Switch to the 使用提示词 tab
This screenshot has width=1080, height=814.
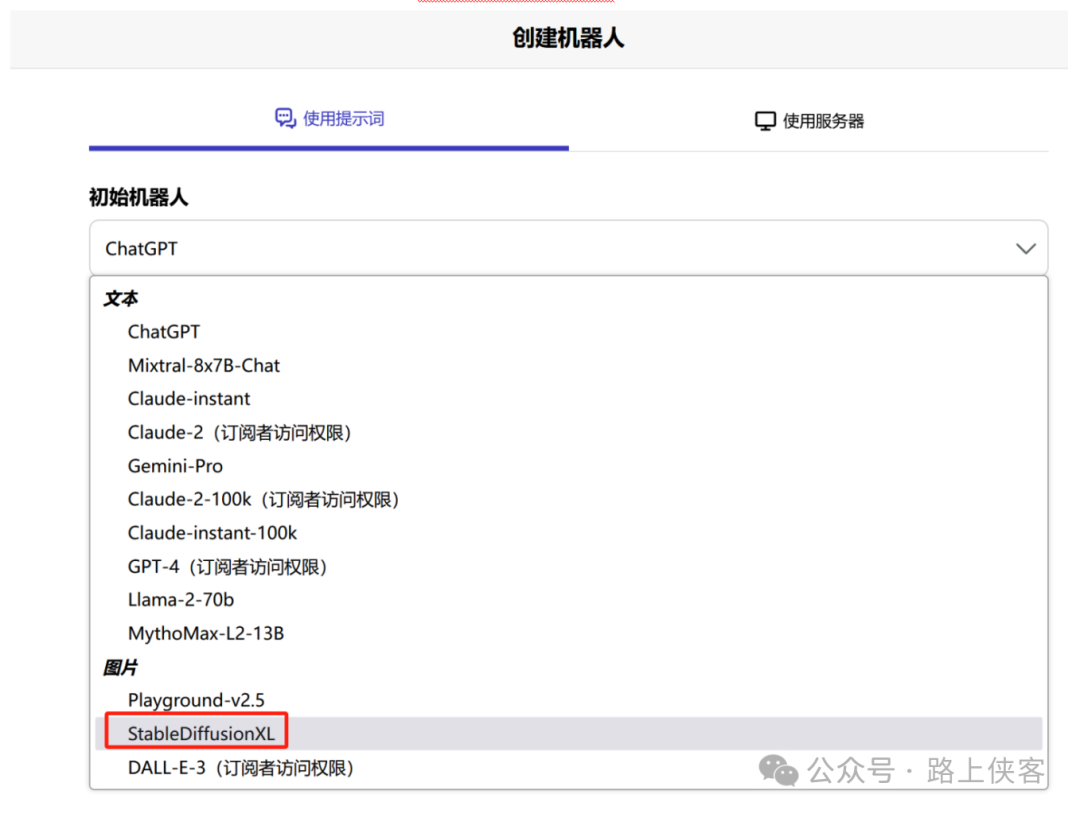329,119
